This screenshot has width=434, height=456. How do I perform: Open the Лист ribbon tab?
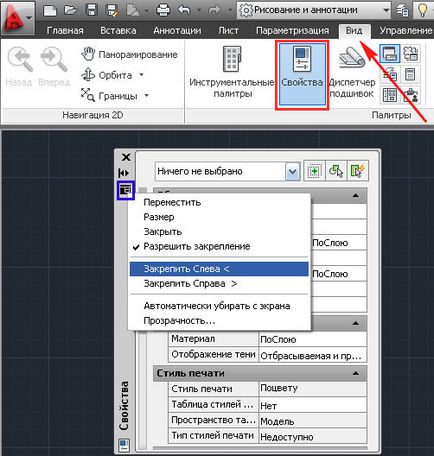point(228,31)
